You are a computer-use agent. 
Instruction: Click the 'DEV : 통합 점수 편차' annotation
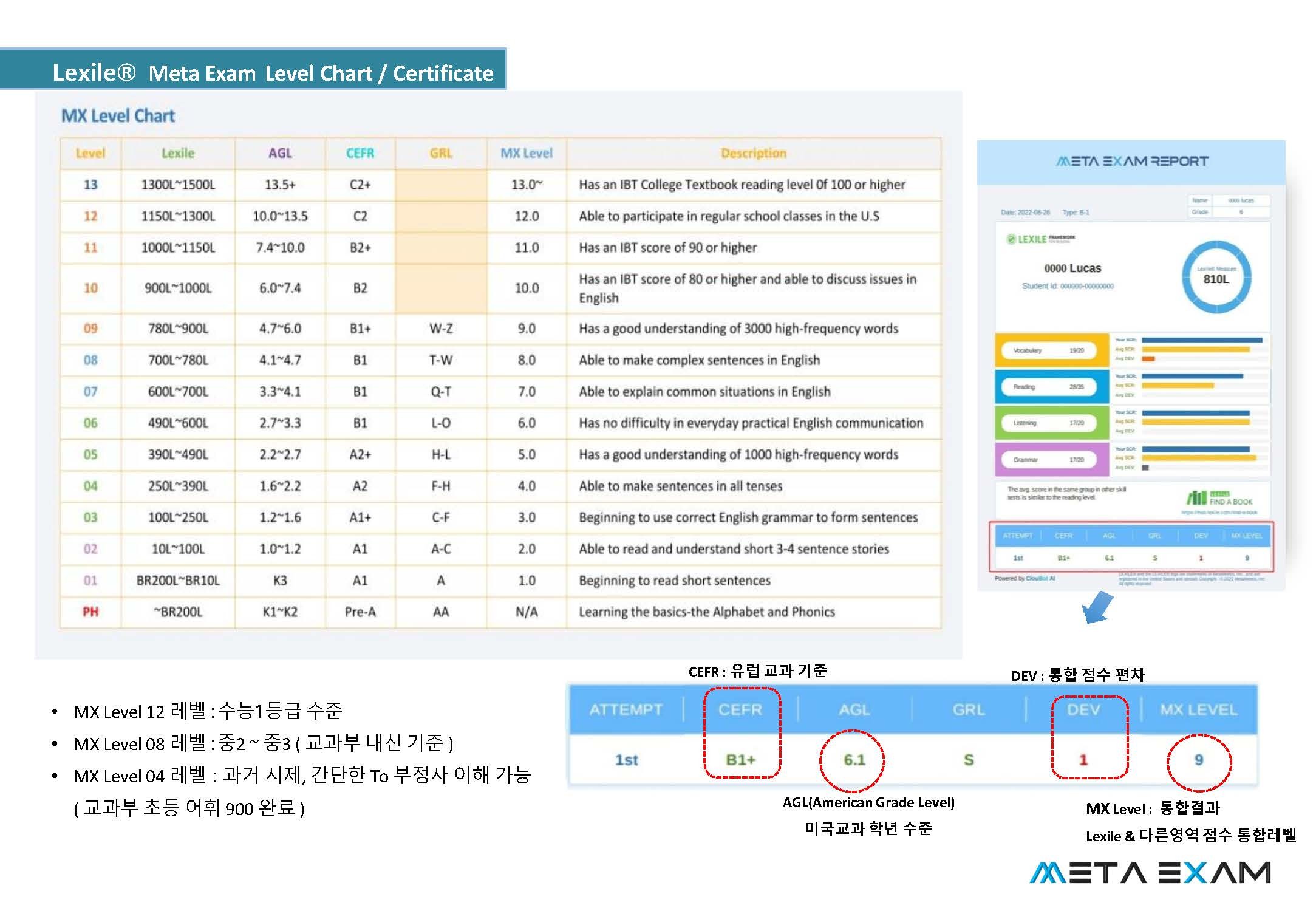point(1077,675)
